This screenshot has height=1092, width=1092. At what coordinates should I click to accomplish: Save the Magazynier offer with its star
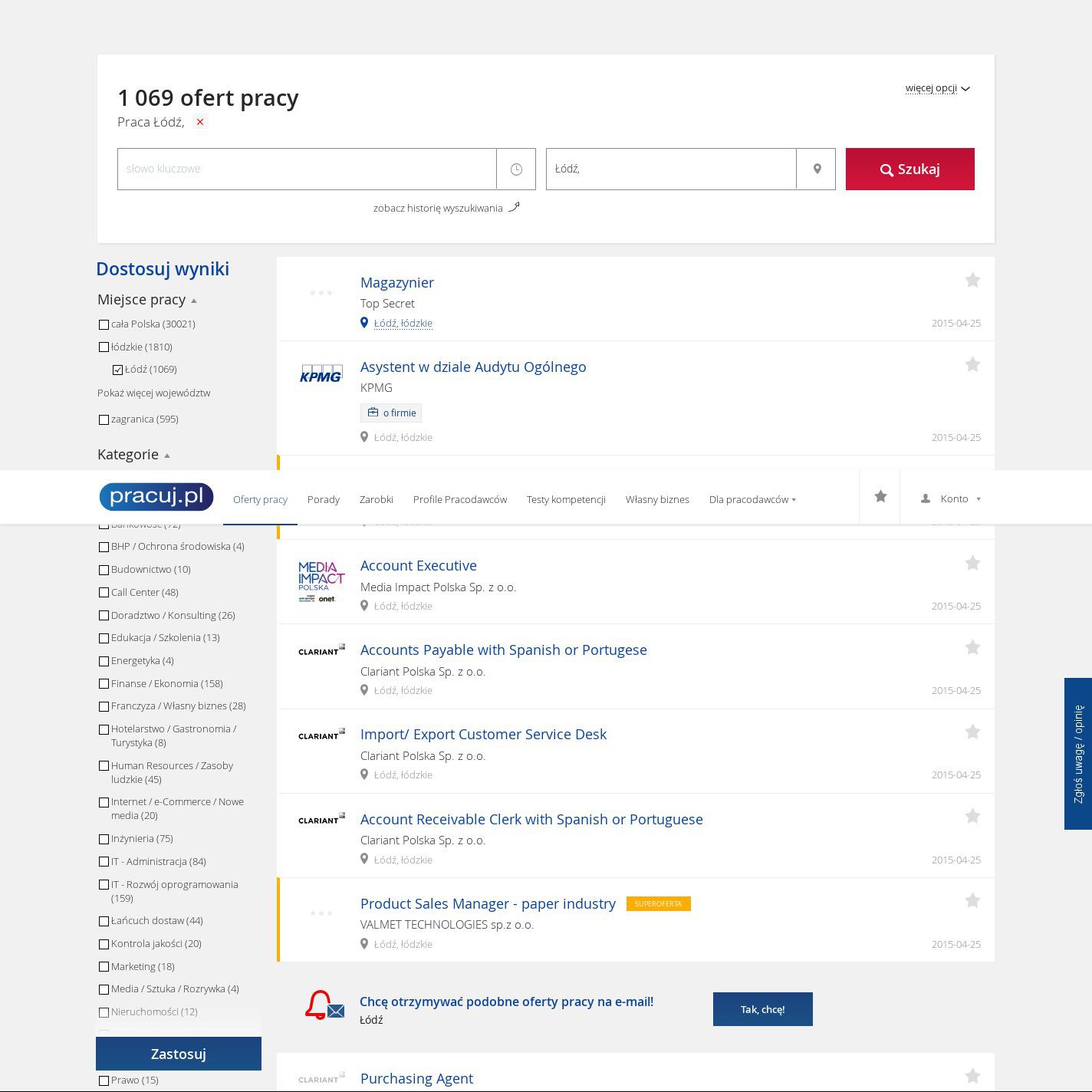[972, 281]
